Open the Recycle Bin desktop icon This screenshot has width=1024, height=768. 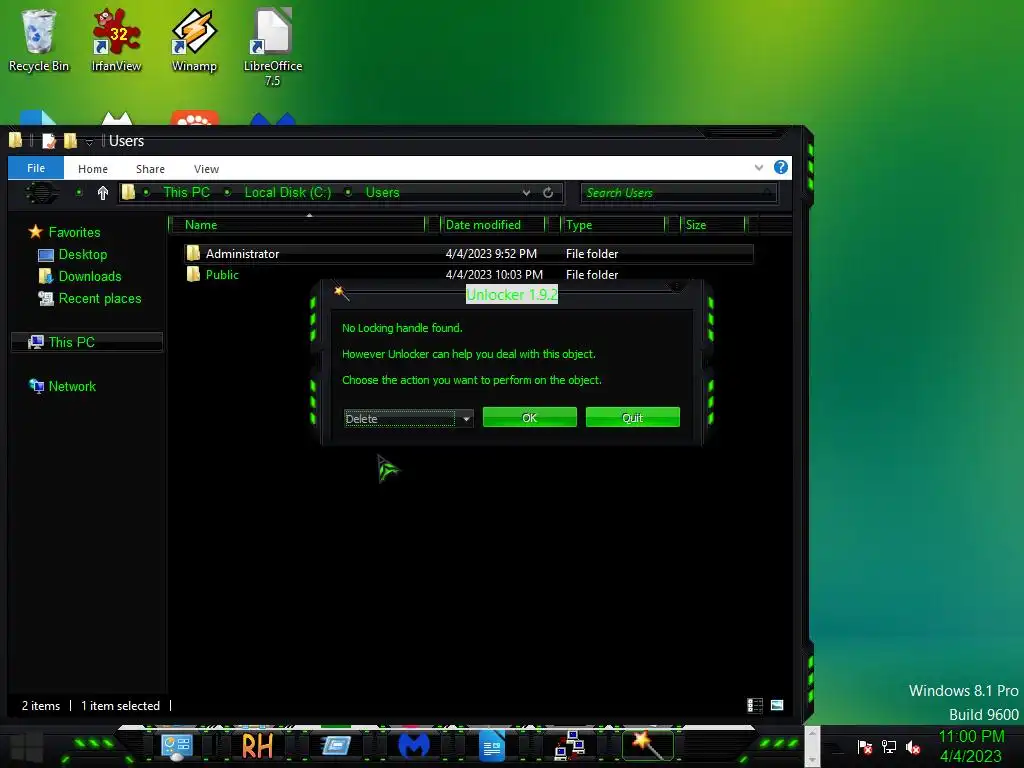(x=38, y=39)
